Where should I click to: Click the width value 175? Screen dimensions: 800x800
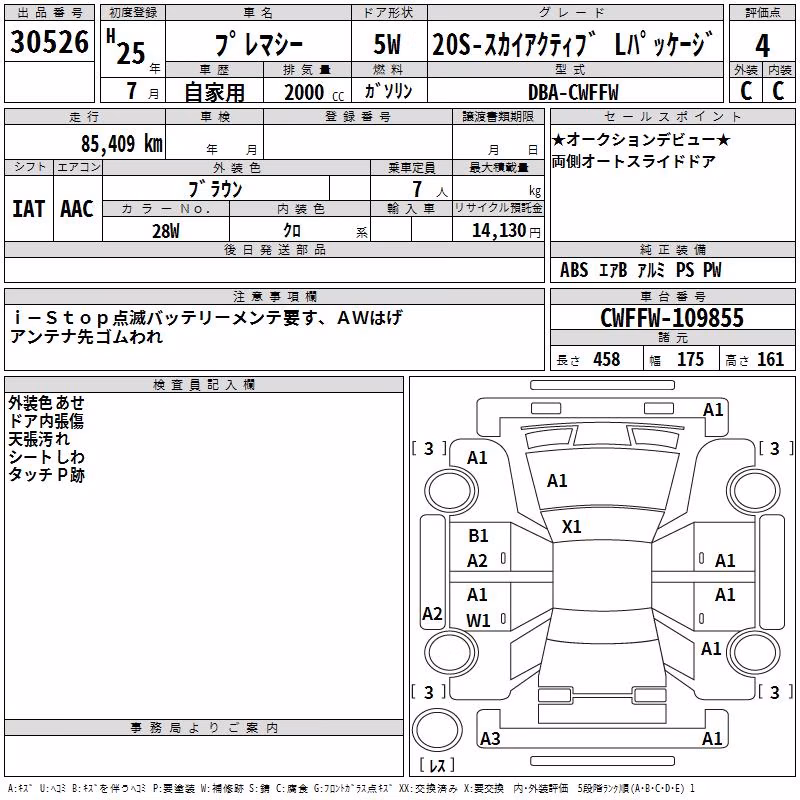click(x=690, y=359)
